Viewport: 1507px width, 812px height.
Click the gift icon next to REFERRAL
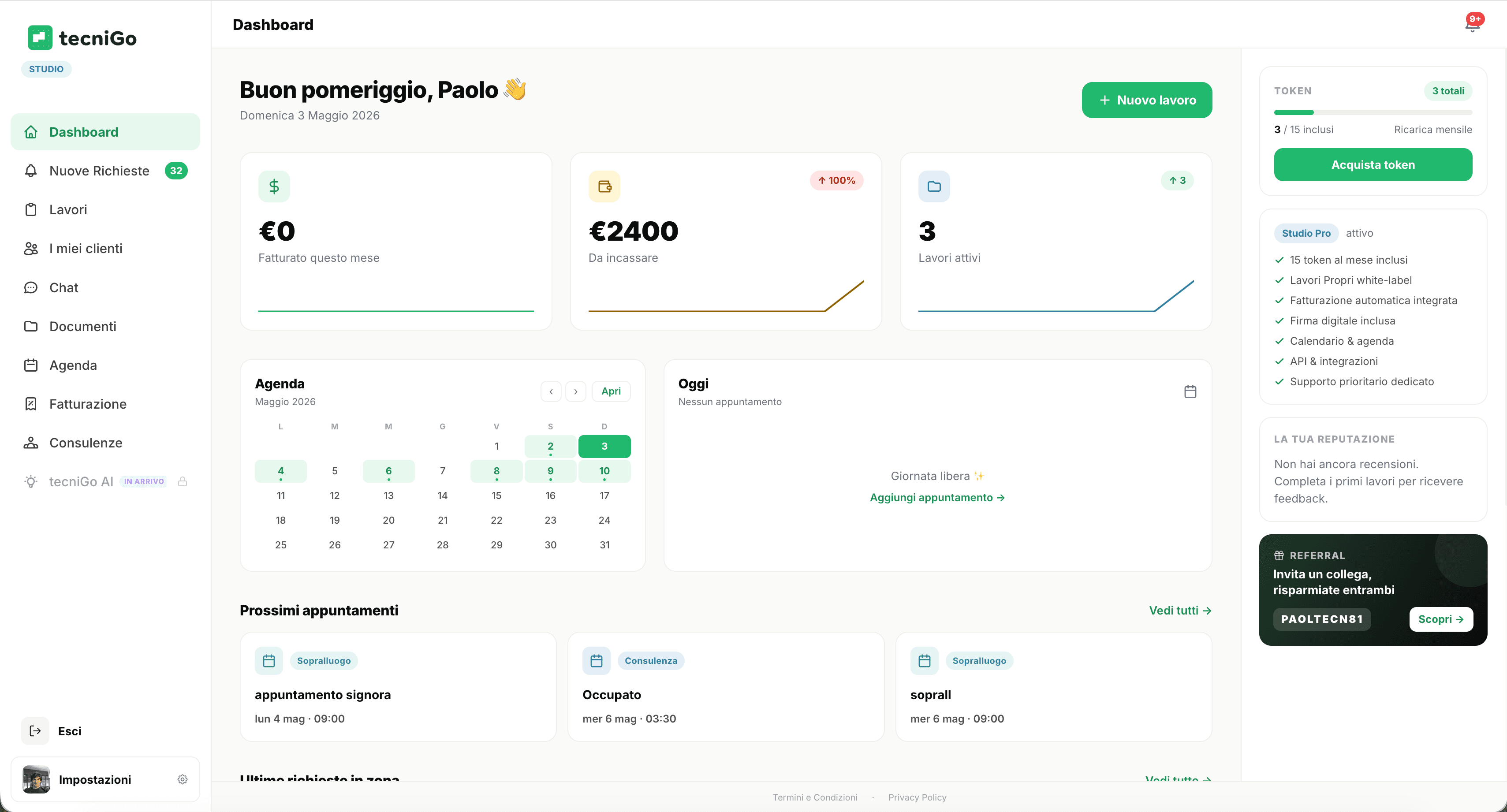pyautogui.click(x=1279, y=555)
